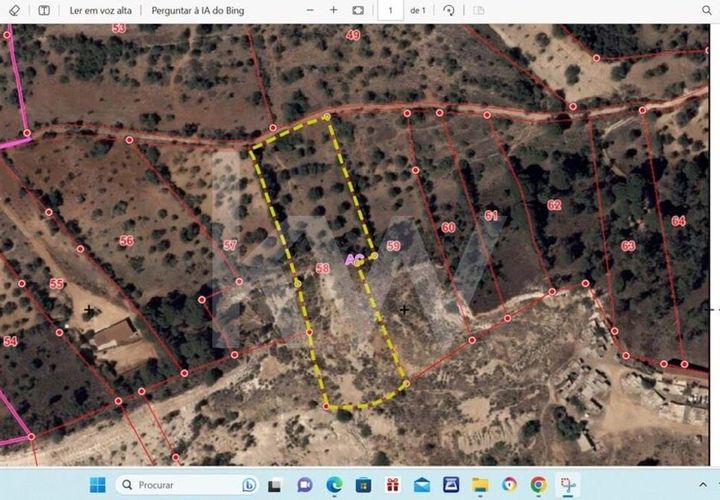Click the 'de 1' page count text
The width and height of the screenshot is (720, 500).
coord(418,10)
